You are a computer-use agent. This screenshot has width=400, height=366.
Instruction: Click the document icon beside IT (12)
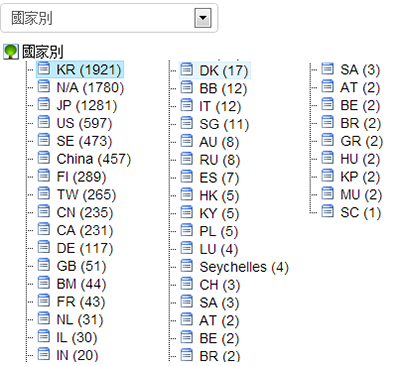coord(187,105)
